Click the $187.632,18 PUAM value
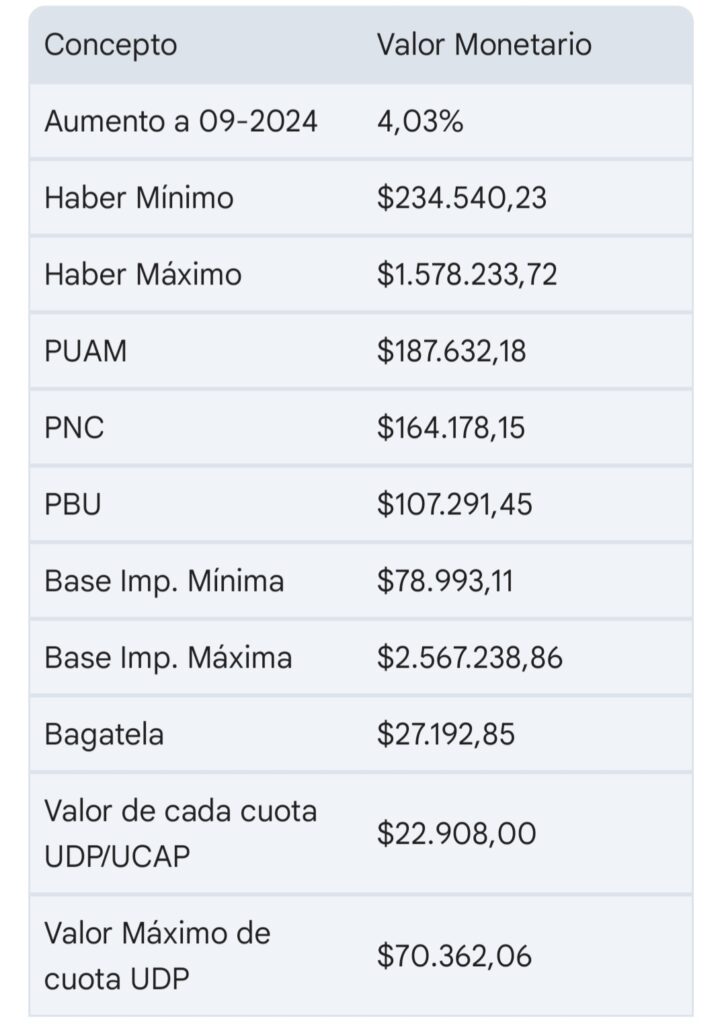Viewport: 724px width, 1024px height. click(x=451, y=351)
